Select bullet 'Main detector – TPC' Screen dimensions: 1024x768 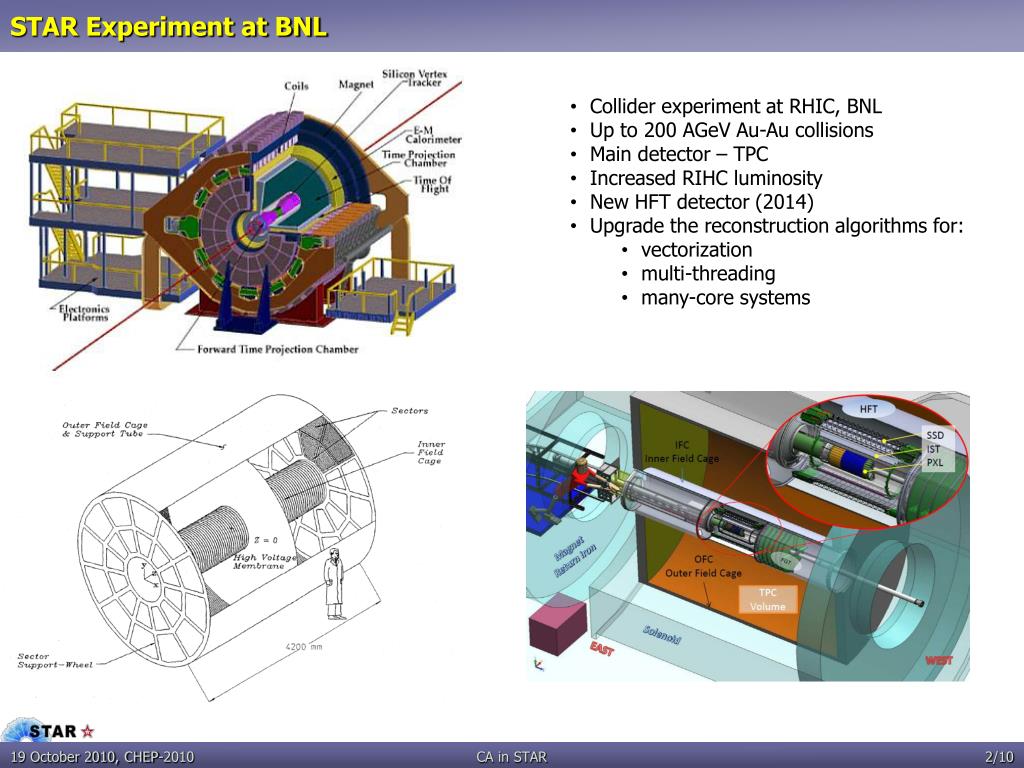pyautogui.click(x=679, y=154)
